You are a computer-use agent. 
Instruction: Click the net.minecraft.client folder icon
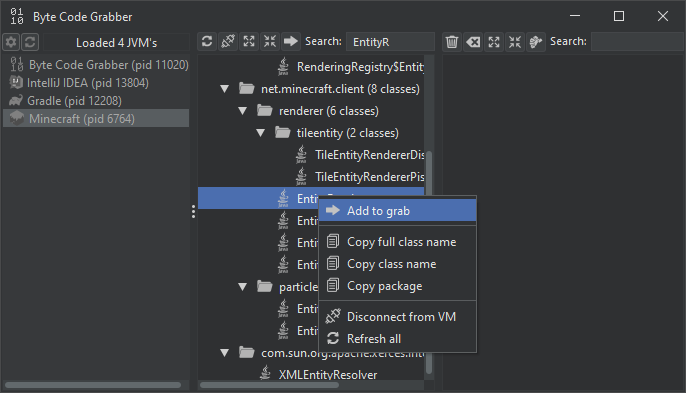pyautogui.click(x=247, y=89)
